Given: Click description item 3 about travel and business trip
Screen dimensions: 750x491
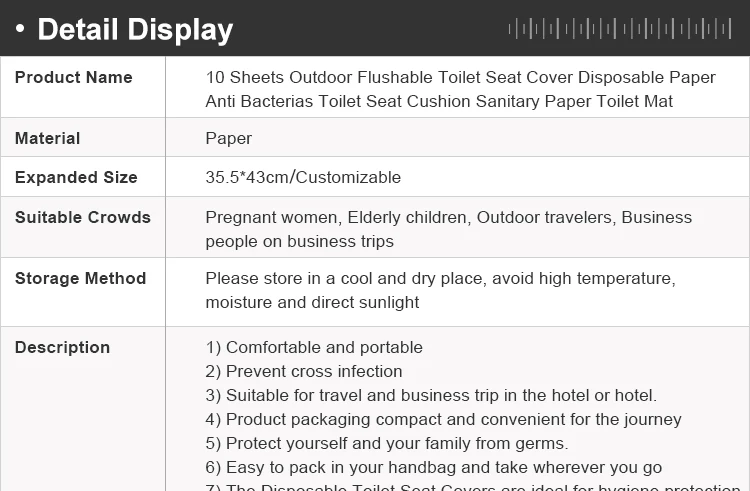Looking at the screenshot, I should pyautogui.click(x=431, y=395).
